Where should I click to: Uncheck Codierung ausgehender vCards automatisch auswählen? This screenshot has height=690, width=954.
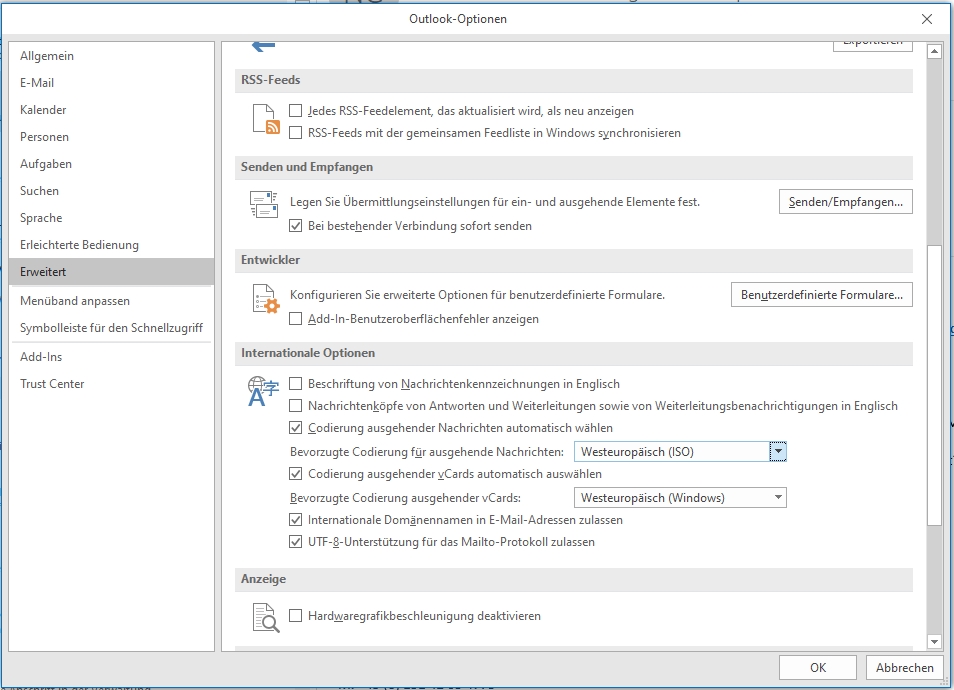click(x=296, y=474)
